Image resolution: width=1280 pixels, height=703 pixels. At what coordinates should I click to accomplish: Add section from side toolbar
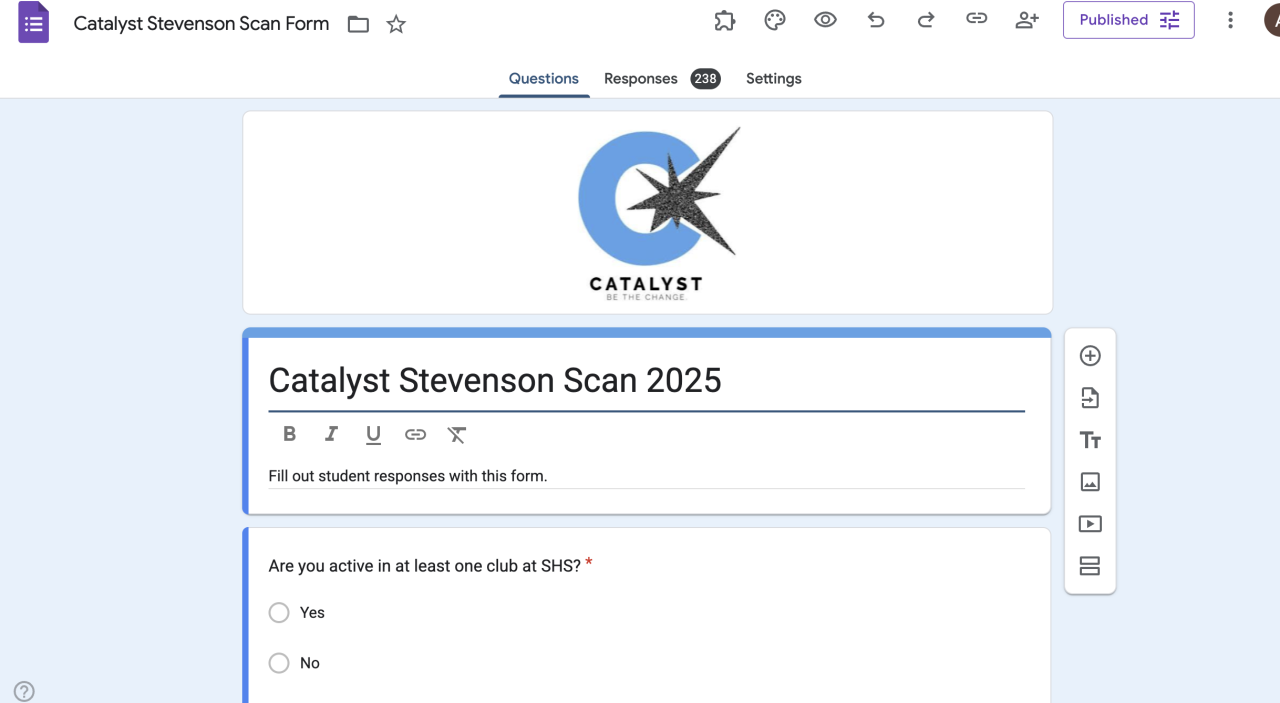click(x=1090, y=566)
